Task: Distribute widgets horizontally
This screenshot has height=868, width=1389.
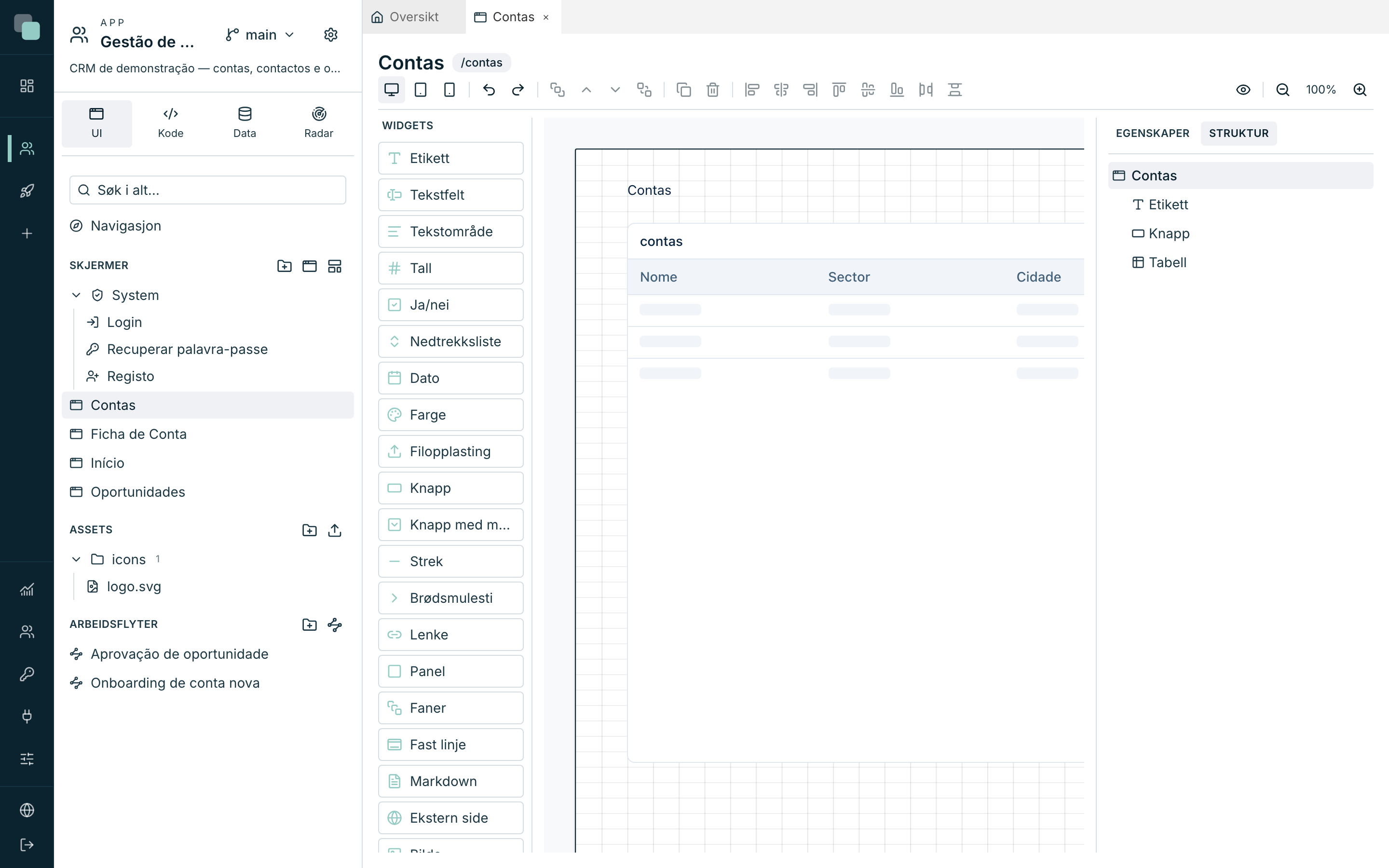Action: click(926, 90)
